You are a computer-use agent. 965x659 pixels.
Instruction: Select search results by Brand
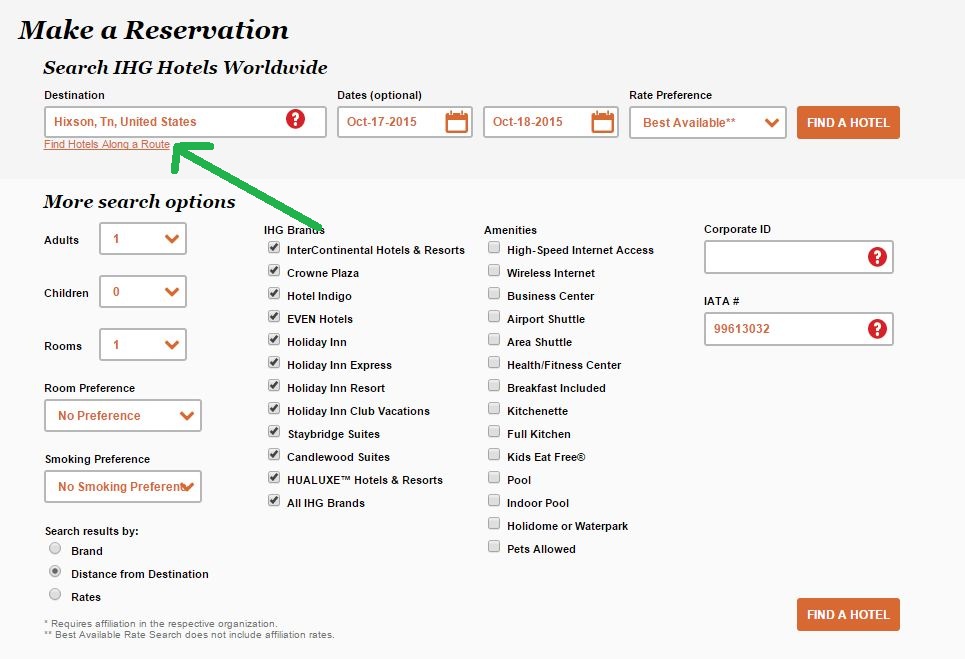(56, 549)
